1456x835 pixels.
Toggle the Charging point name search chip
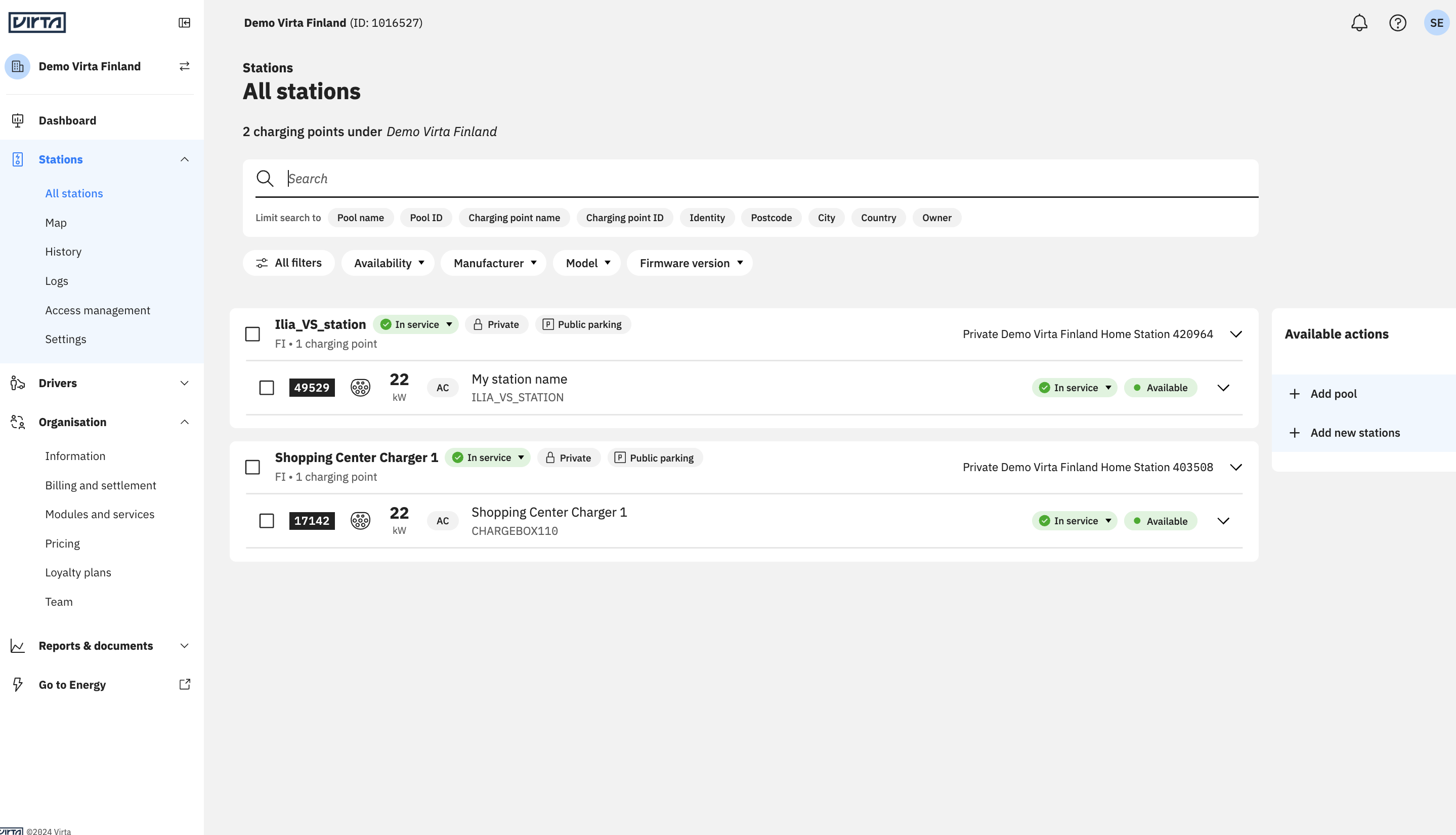(x=514, y=218)
